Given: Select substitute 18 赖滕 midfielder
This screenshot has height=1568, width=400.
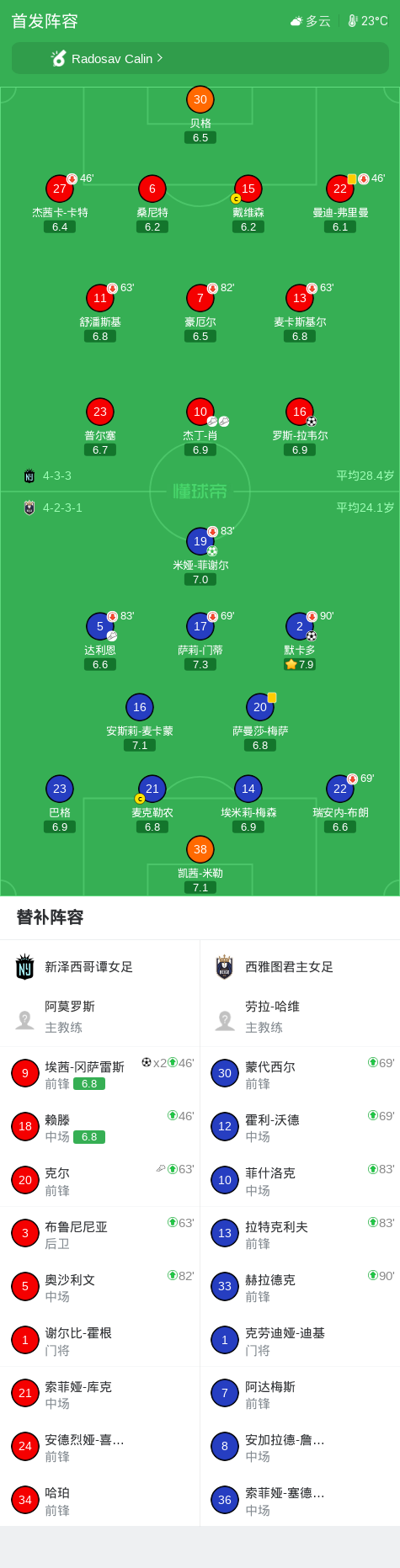Looking at the screenshot, I should (x=99, y=1127).
